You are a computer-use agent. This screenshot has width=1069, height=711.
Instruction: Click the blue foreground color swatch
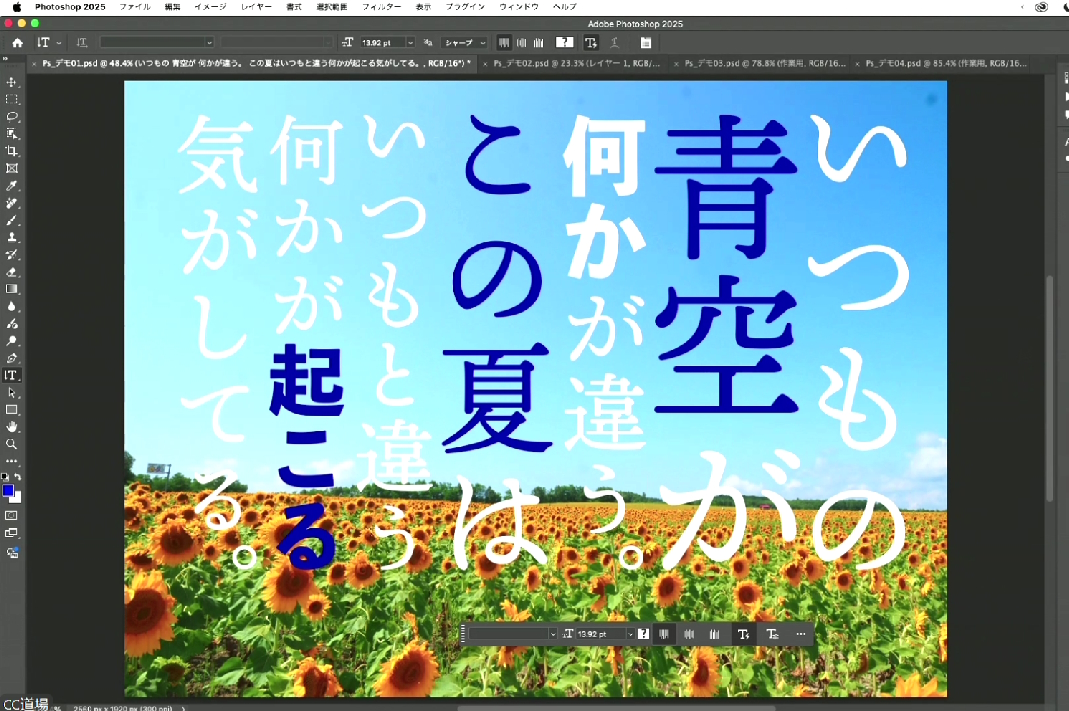pyautogui.click(x=10, y=491)
